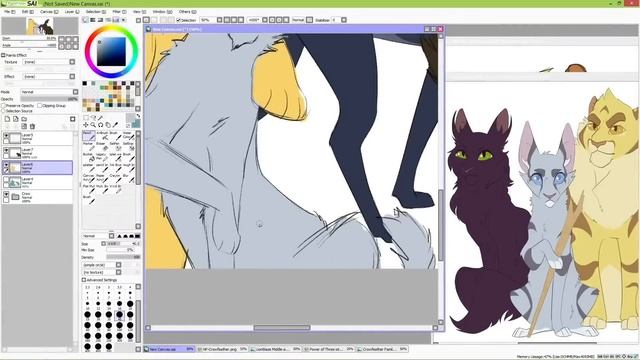The height and width of the screenshot is (360, 640).
Task: Select the highlighted brush size preset
Action: point(119,315)
